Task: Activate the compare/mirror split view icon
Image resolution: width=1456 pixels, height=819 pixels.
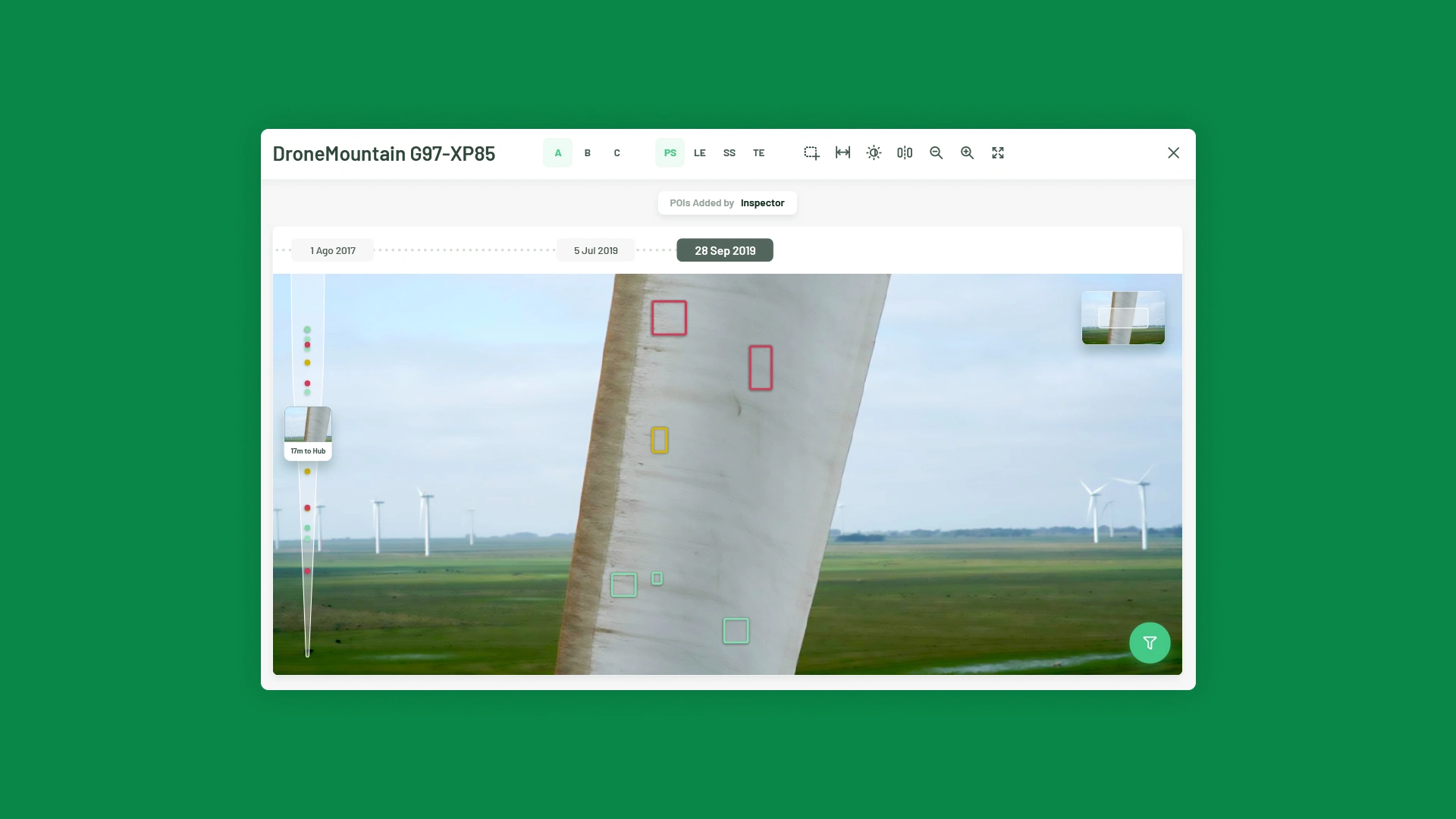Action: point(905,153)
